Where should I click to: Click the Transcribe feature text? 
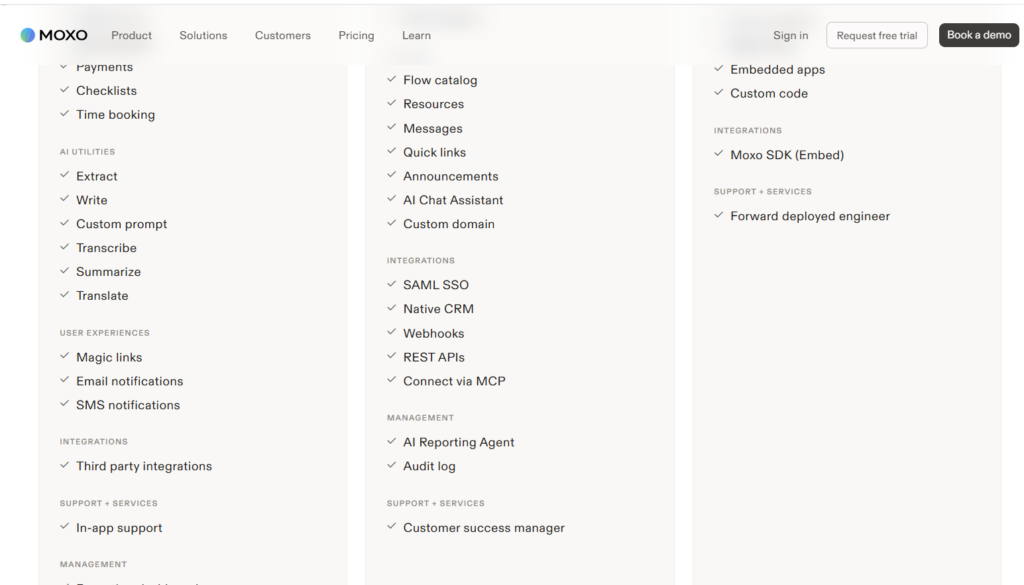106,248
